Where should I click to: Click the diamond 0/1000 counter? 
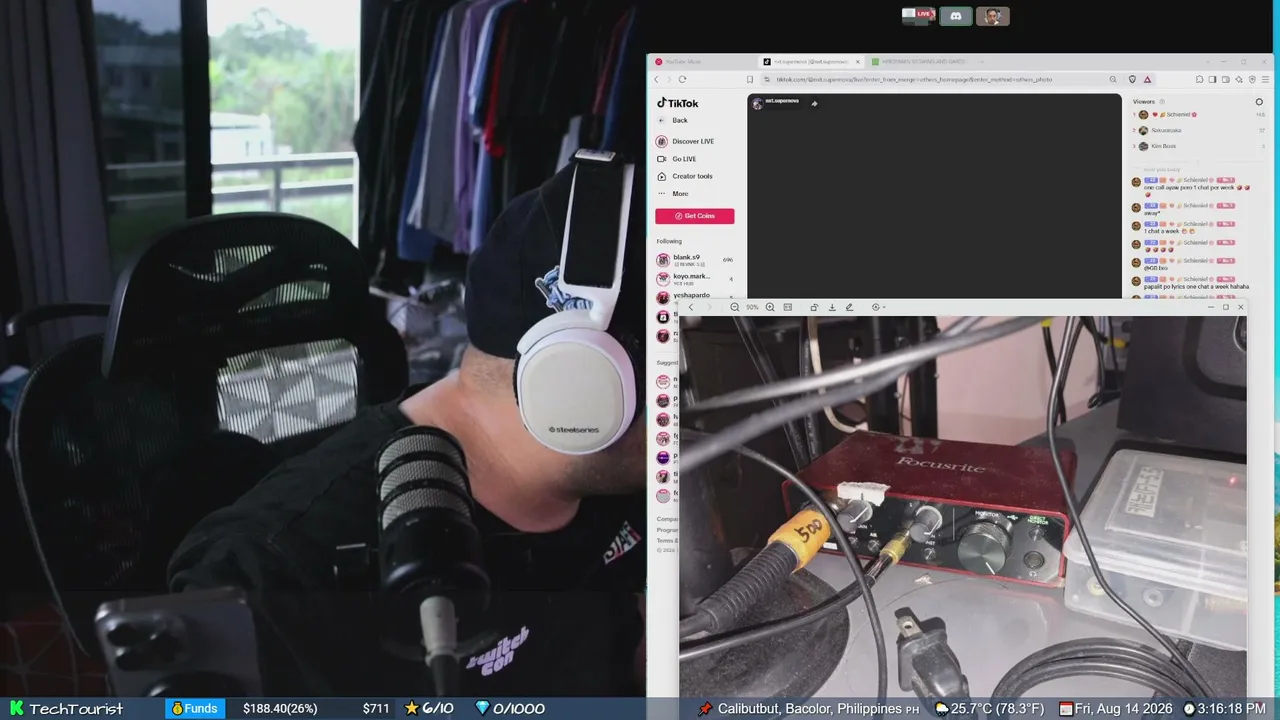coord(510,709)
